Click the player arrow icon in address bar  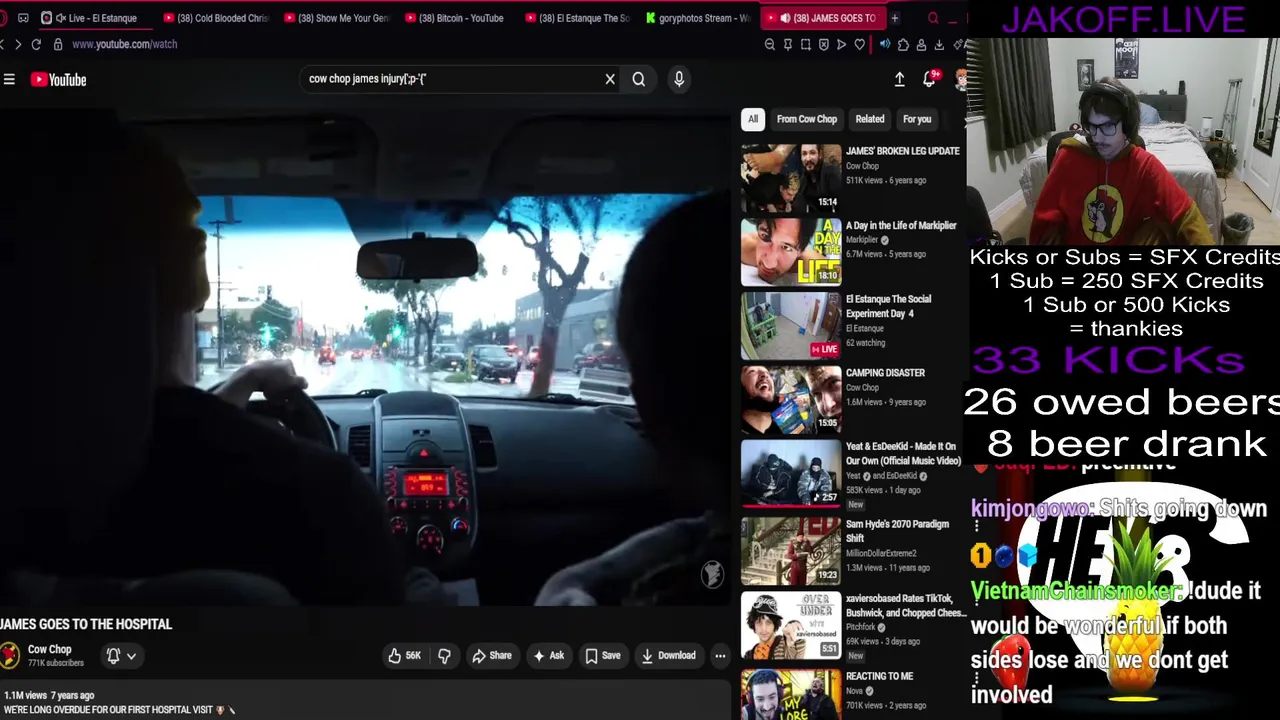tap(842, 44)
